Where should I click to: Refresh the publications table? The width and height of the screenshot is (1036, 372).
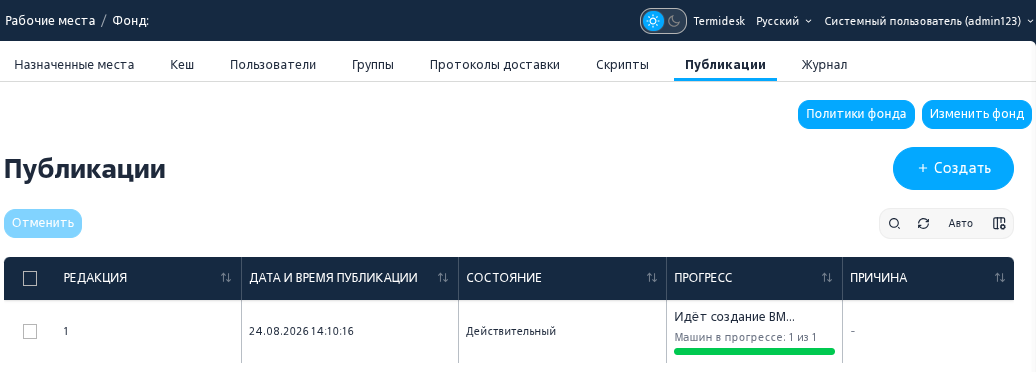(x=924, y=223)
